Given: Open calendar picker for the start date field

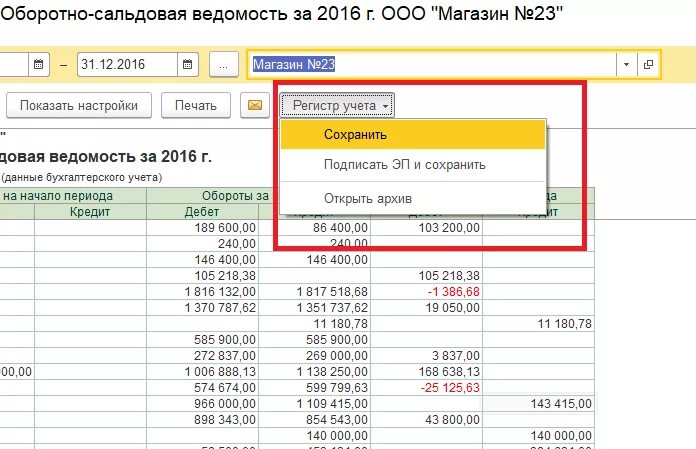Looking at the screenshot, I should pos(39,64).
